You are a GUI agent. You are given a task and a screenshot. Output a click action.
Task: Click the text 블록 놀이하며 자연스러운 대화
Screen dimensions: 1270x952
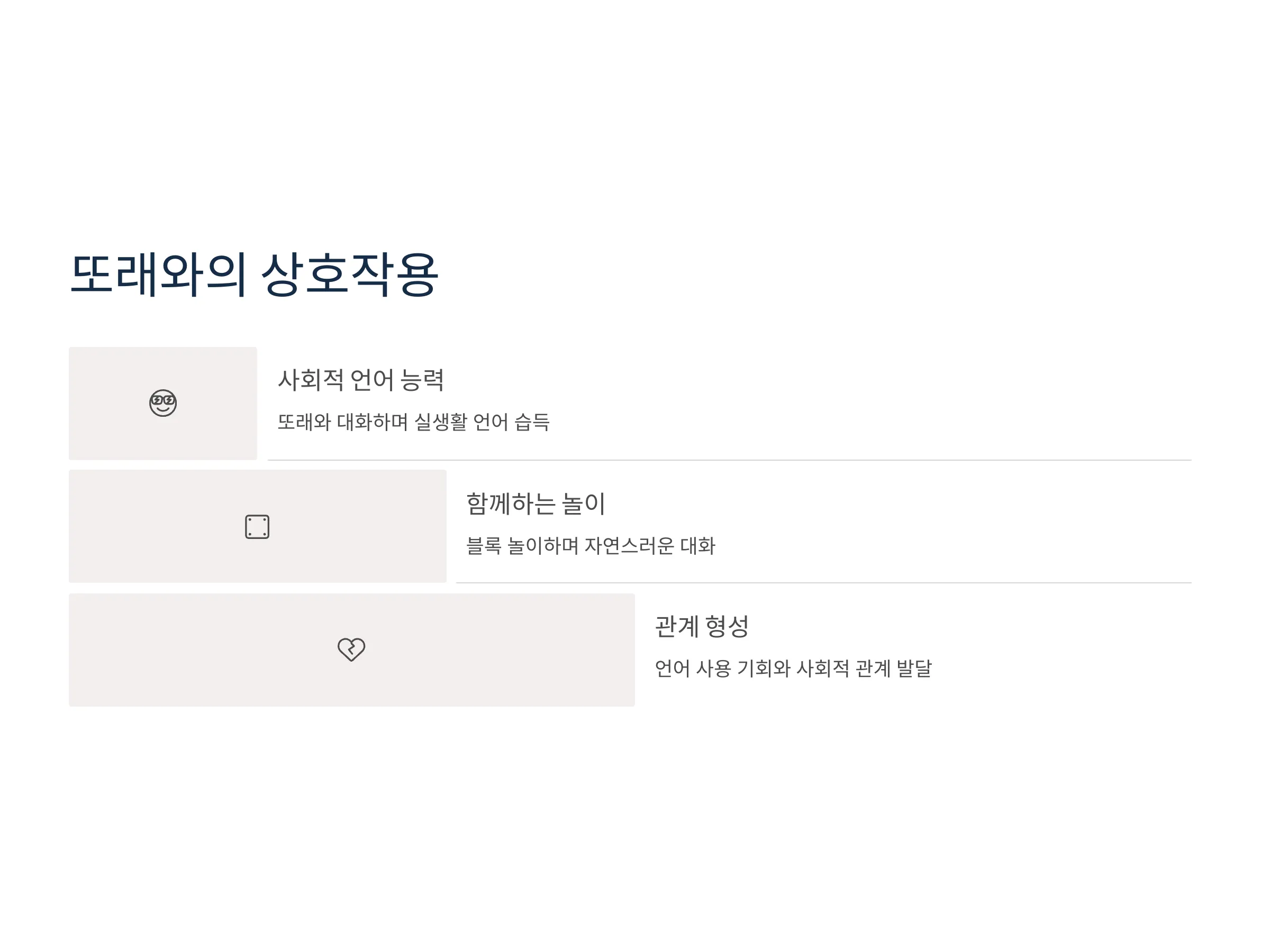591,545
